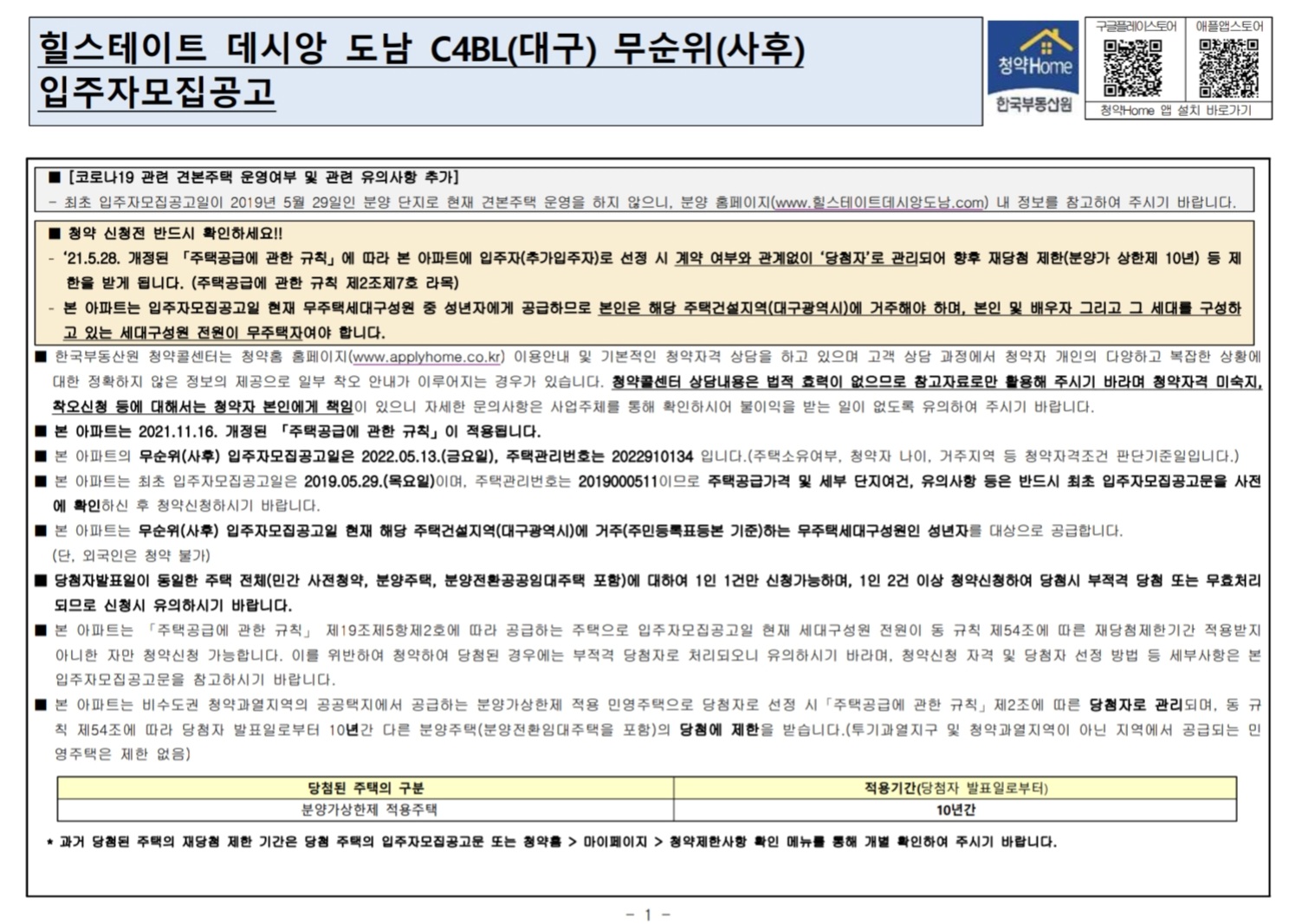The height and width of the screenshot is (924, 1289).
Task: Click the underlined 청약콜센터 상담내용은 법적 효력이 없으므로 text
Action: pos(758,382)
